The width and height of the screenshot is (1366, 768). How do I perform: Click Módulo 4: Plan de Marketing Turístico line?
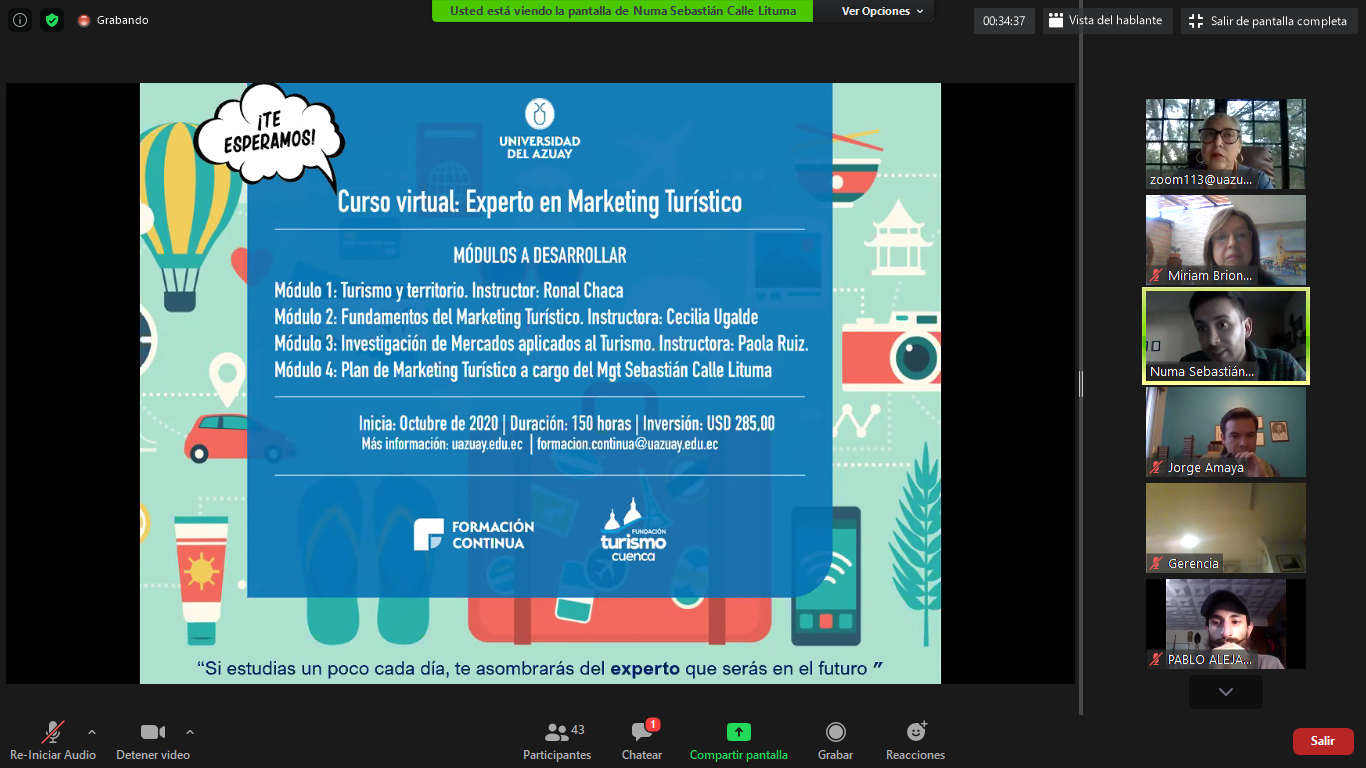523,370
